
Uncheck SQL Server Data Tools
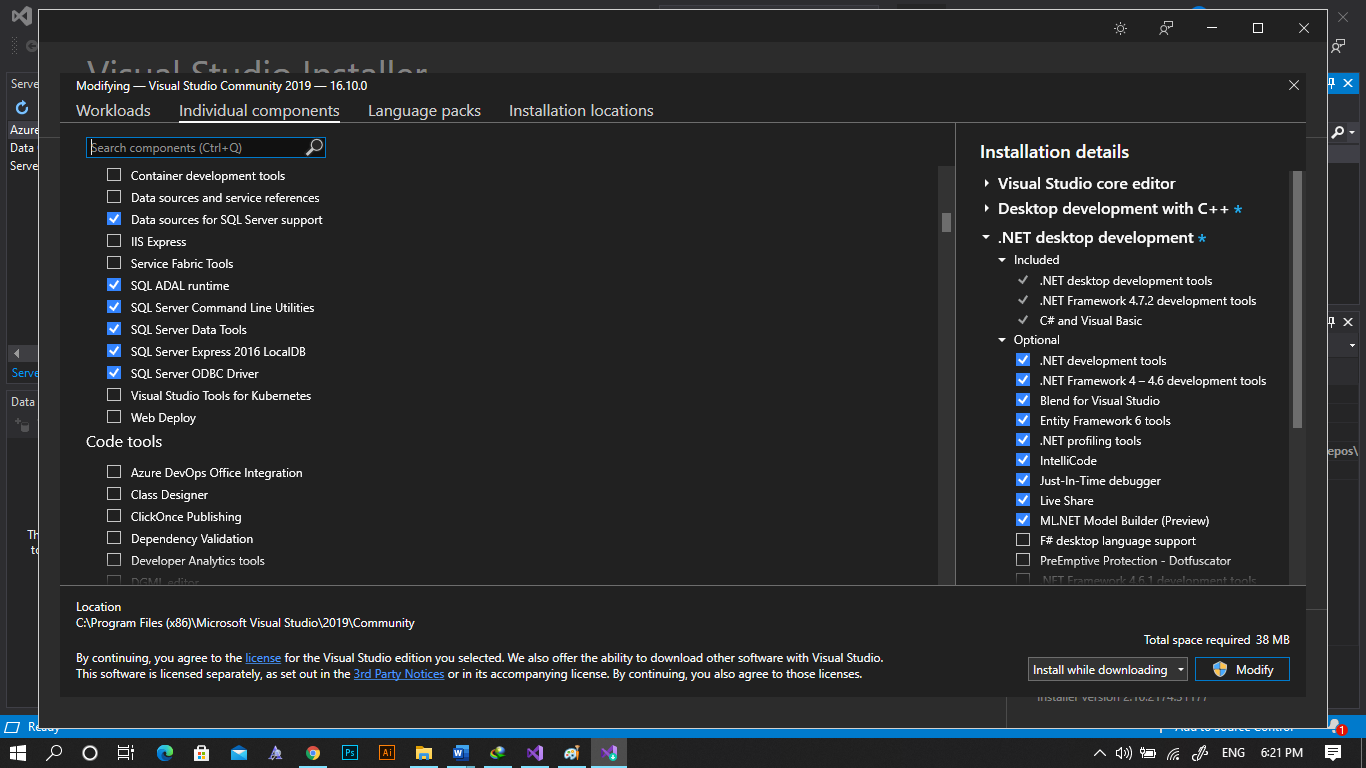click(x=114, y=329)
